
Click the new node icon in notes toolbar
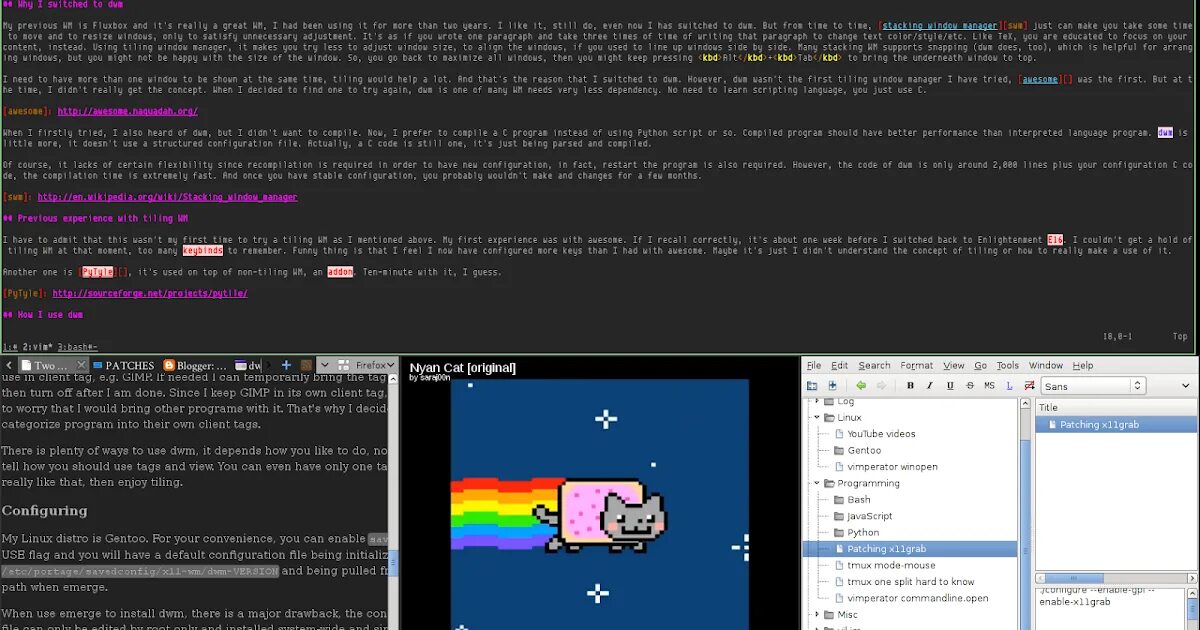(812, 386)
